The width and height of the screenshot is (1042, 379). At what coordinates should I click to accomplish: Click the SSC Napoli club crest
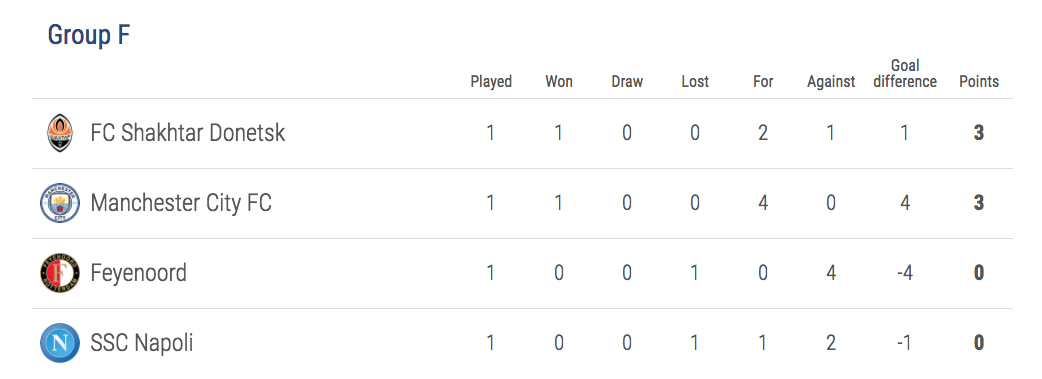(x=60, y=343)
